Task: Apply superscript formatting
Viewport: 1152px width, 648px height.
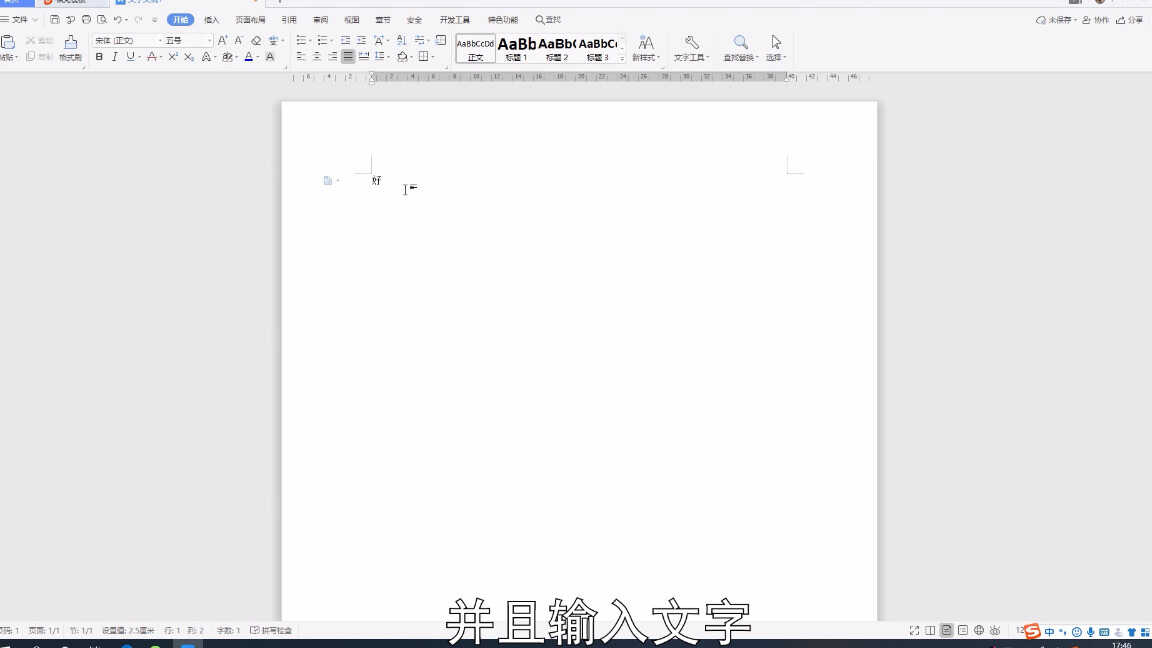Action: pos(173,57)
